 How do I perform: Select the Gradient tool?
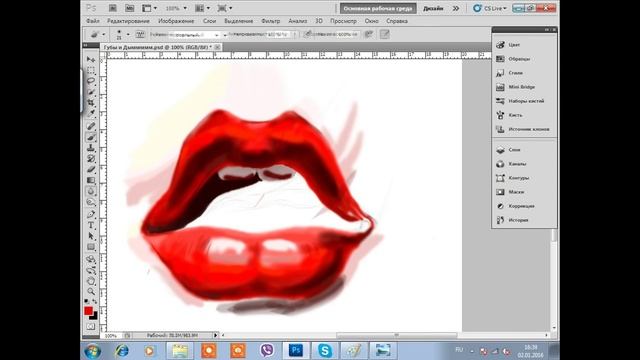[x=91, y=180]
